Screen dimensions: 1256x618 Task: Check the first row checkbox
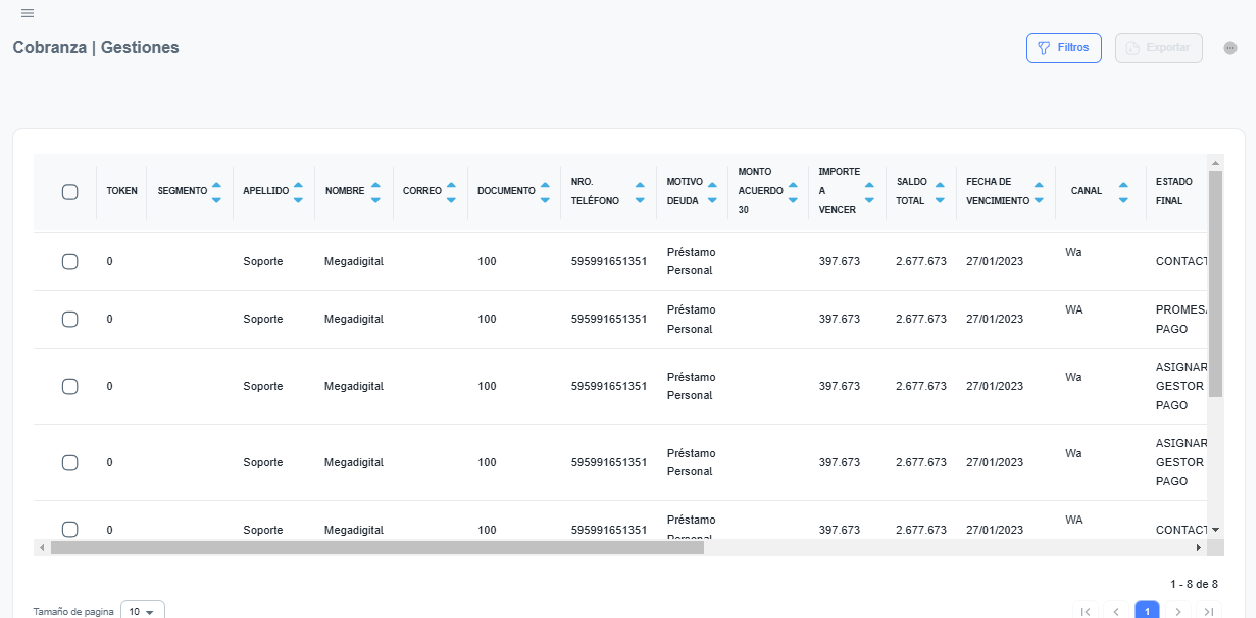click(x=70, y=262)
